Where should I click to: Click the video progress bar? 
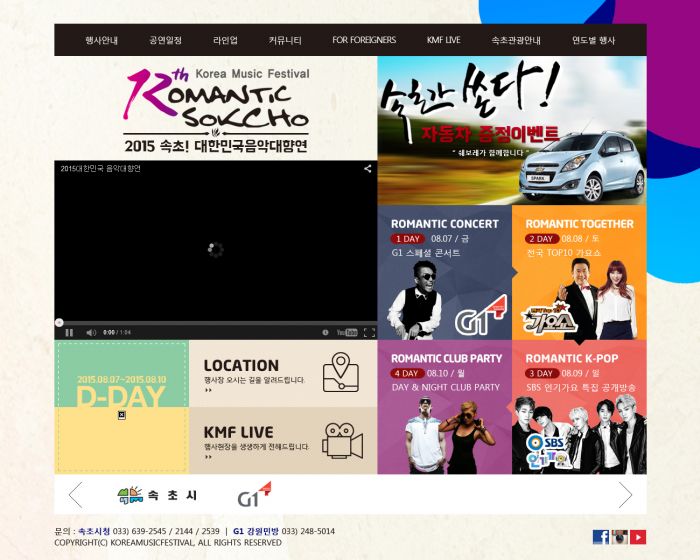(215, 322)
